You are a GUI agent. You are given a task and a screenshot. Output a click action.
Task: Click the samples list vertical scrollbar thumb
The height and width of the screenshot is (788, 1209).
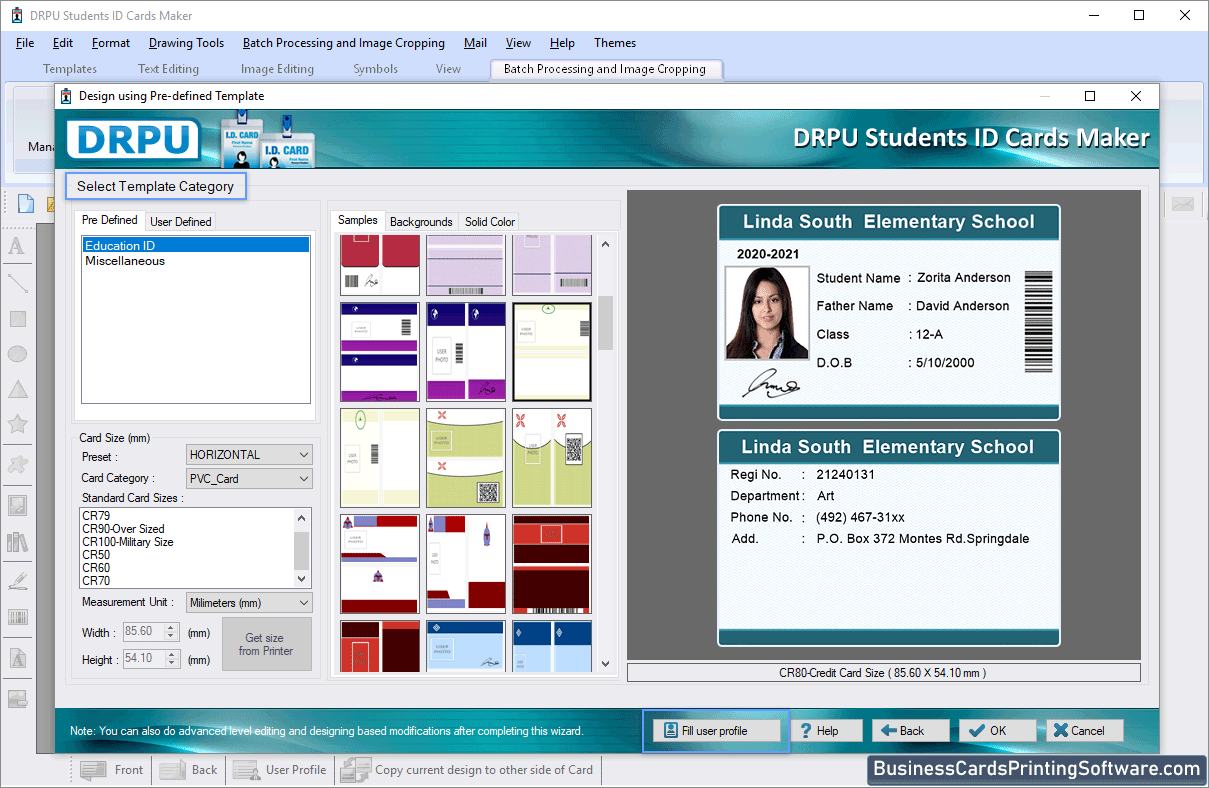point(605,322)
